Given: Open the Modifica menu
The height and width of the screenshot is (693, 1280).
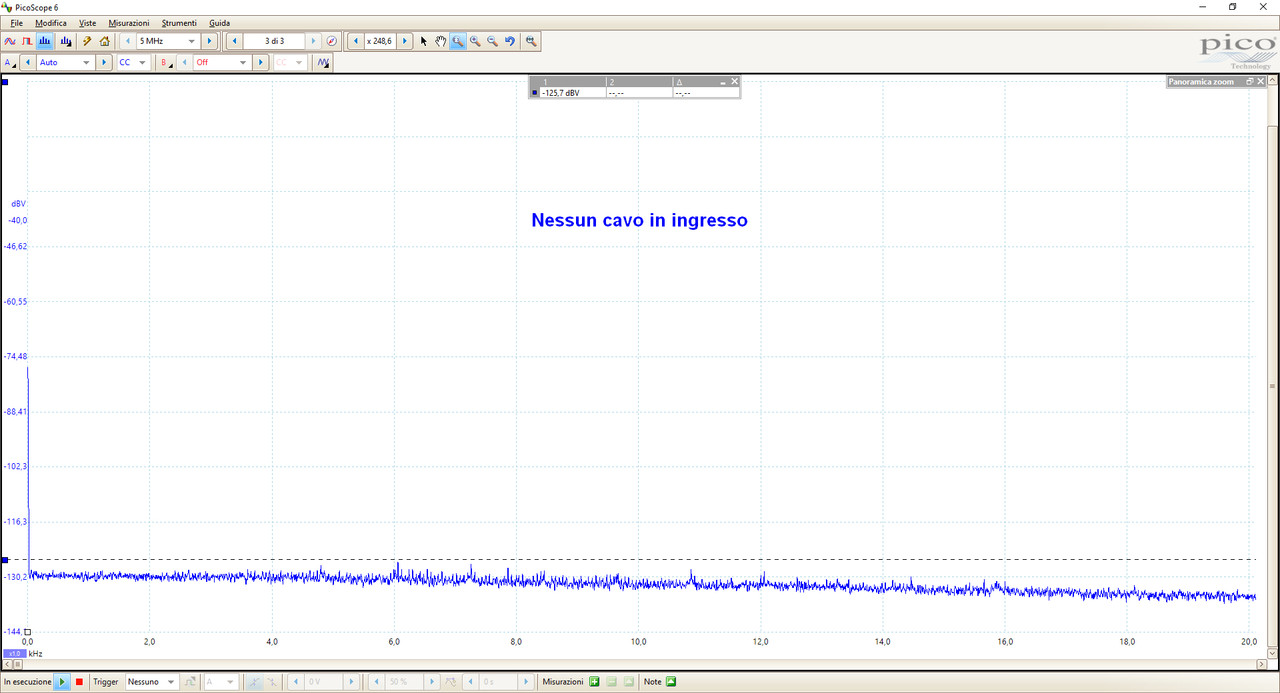Looking at the screenshot, I should point(51,23).
